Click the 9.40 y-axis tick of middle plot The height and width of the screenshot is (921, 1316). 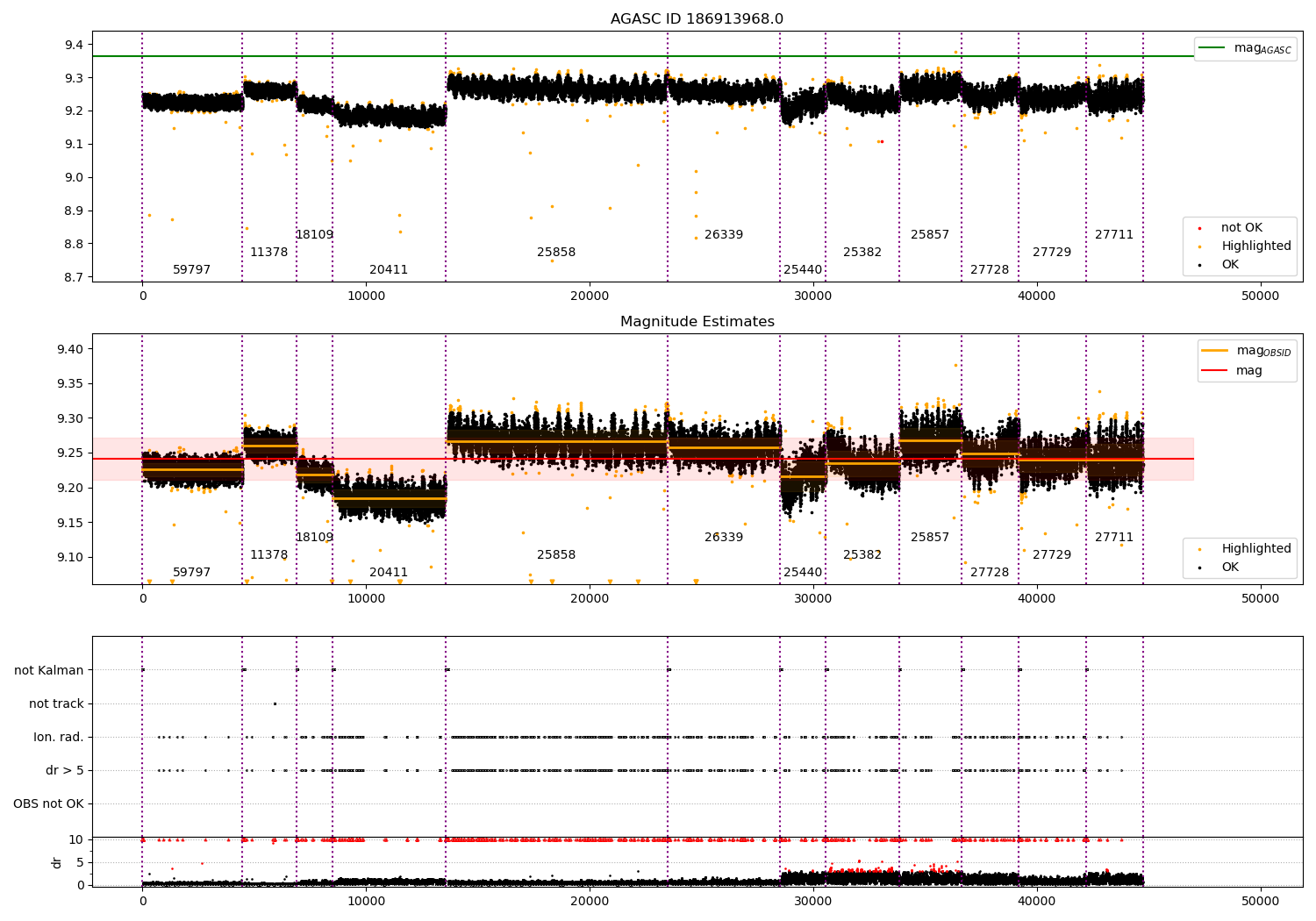[72, 349]
